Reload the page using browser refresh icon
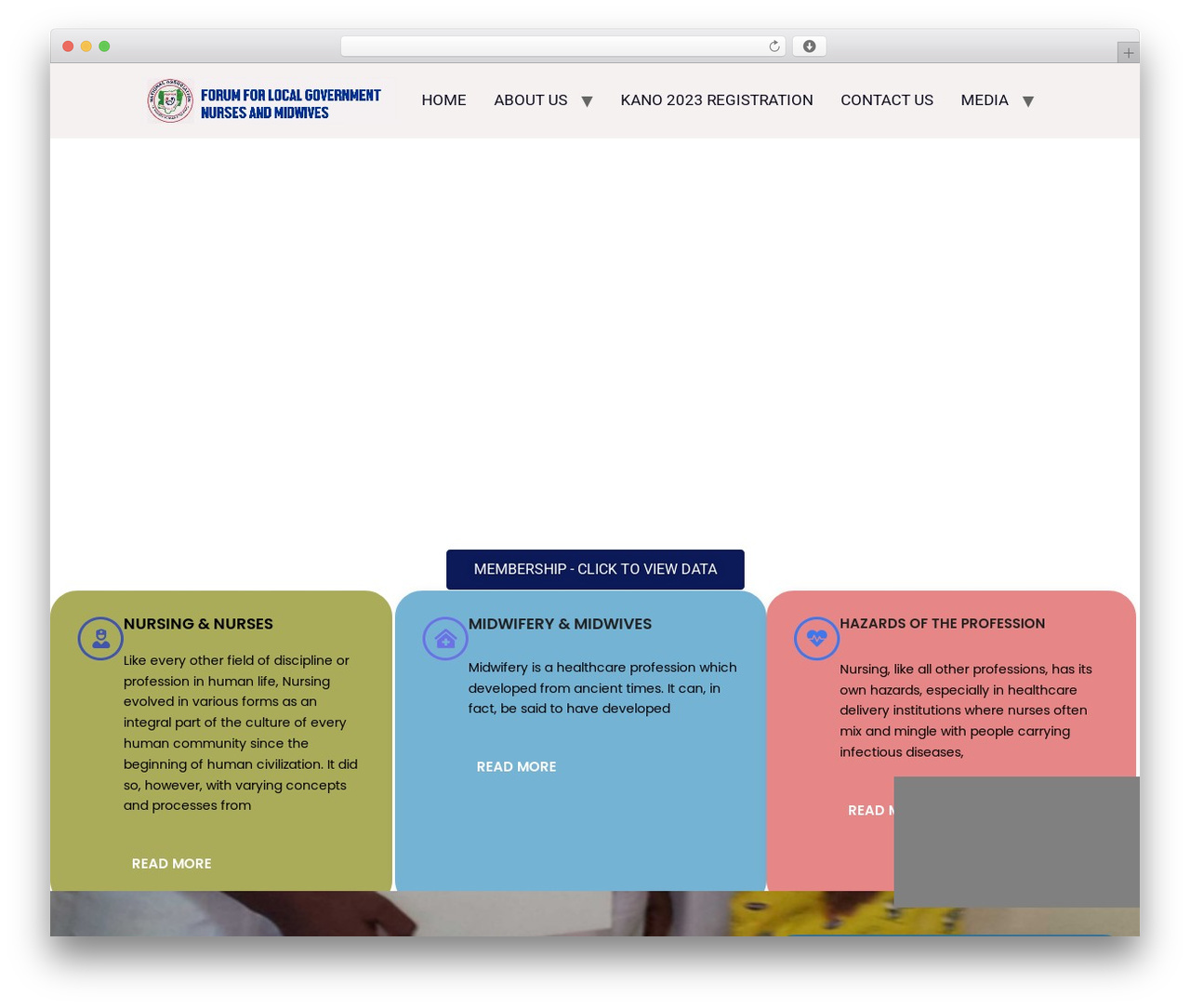Screen dimensions: 1190x1008 773,46
